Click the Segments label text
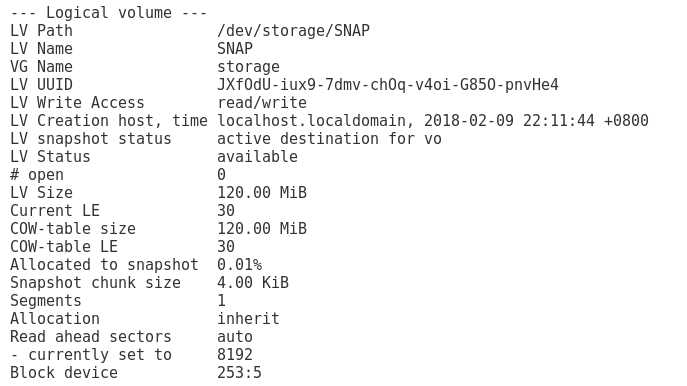The image size is (687, 386). coord(46,301)
